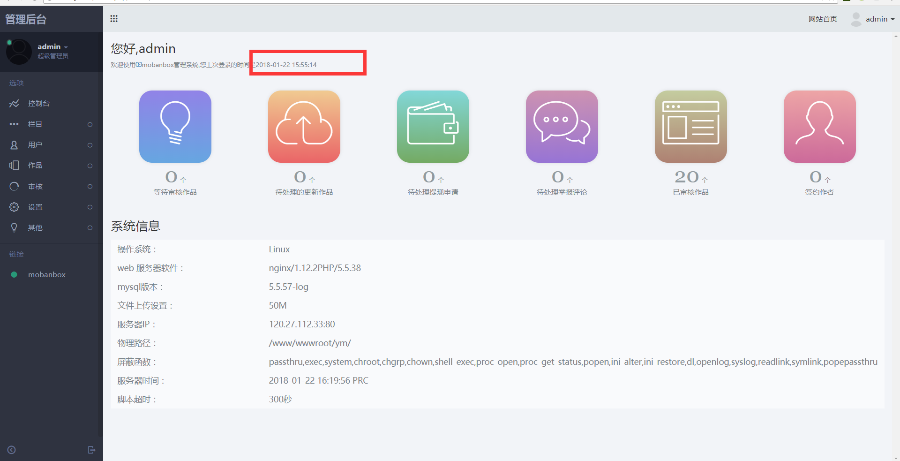Expand the 栏目 menu circle indicator
900x461 pixels.
point(90,125)
